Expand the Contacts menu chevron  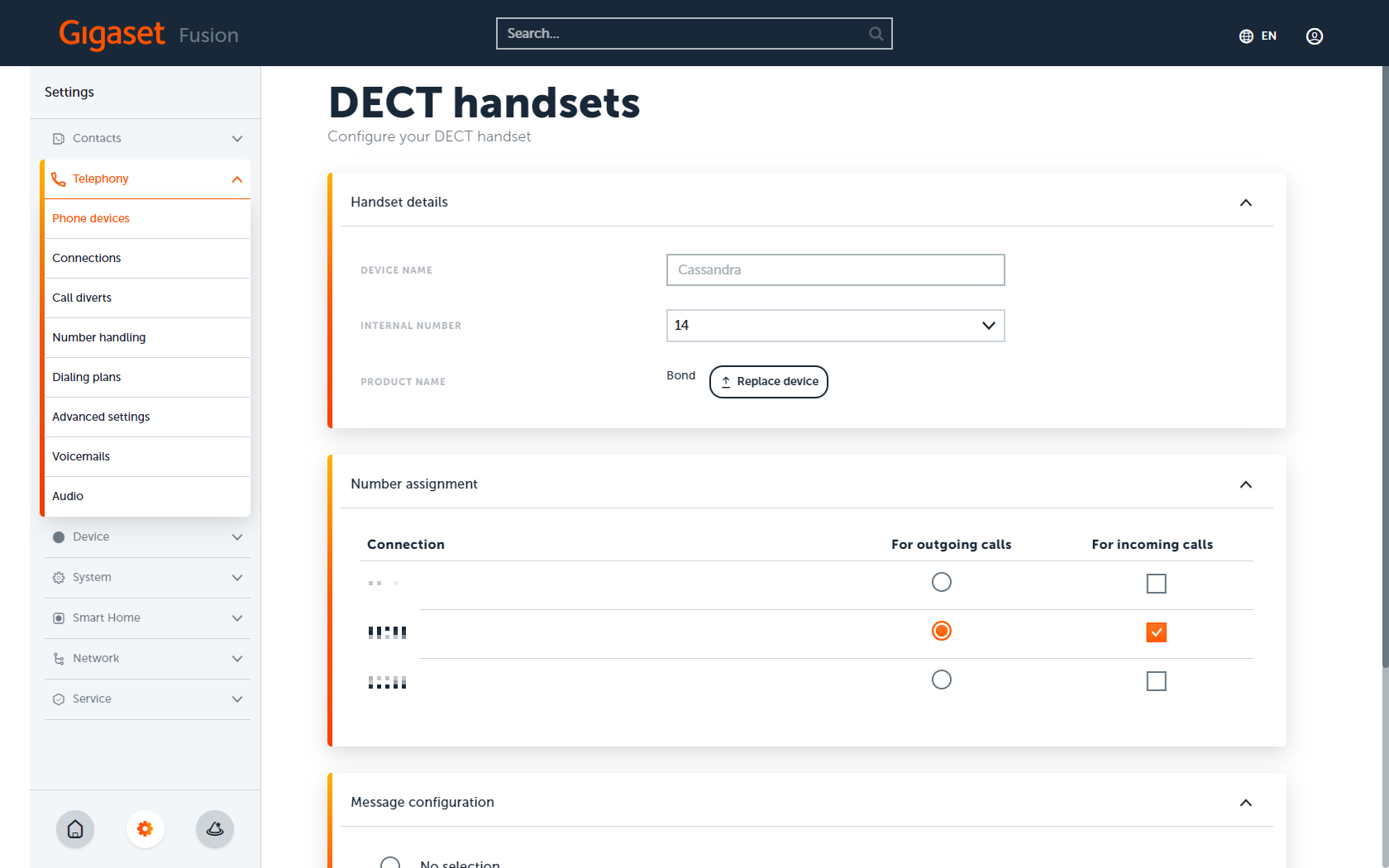[x=237, y=139]
